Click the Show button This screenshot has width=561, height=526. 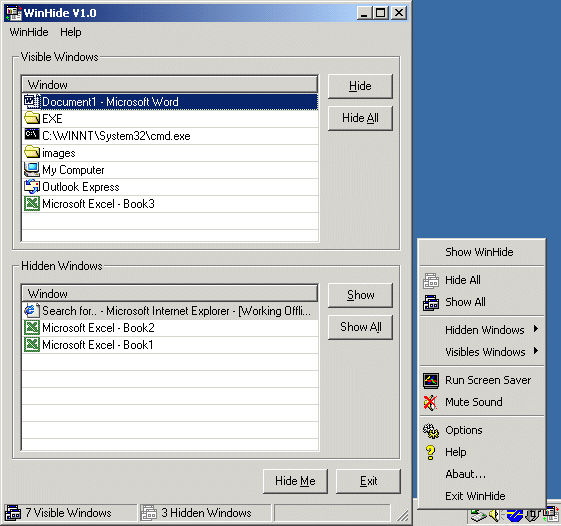tap(360, 295)
